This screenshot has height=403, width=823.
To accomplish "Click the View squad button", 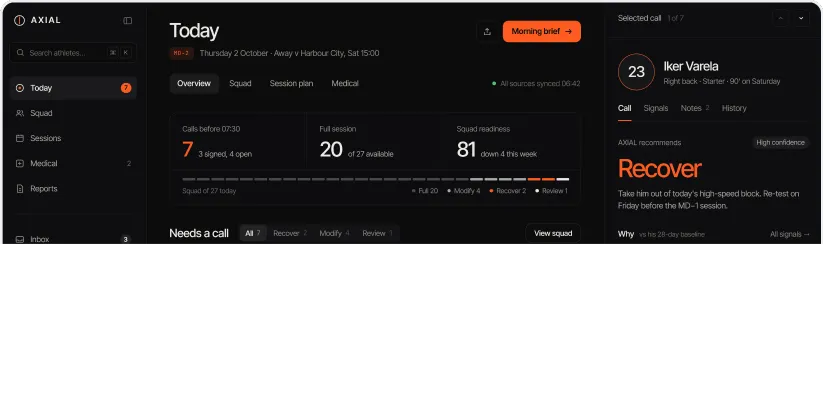I will click(553, 233).
